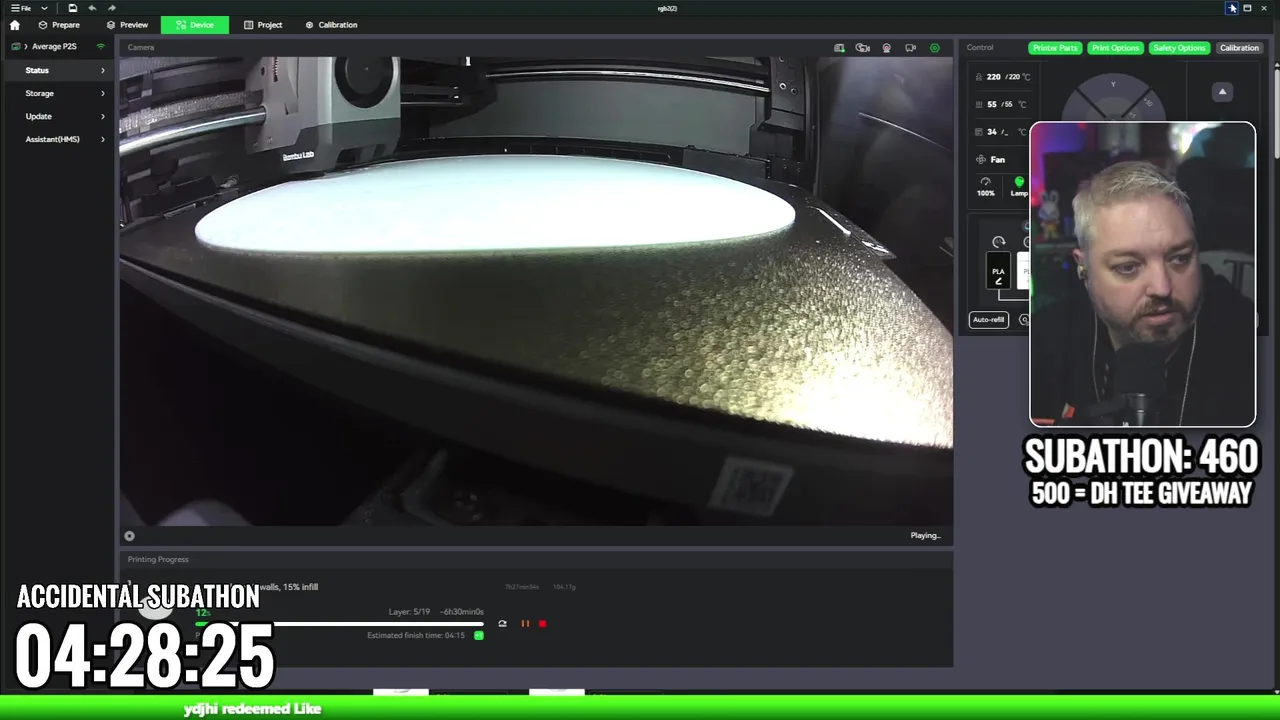The height and width of the screenshot is (720, 1280).
Task: Open the Calibration tab in the top bar
Action: tap(331, 25)
